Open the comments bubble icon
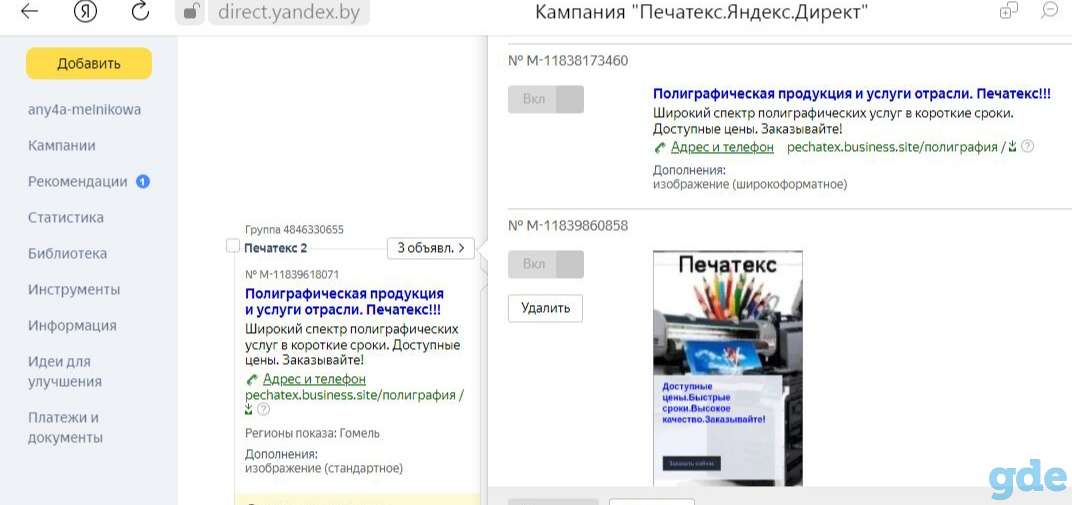The width and height of the screenshot is (1072, 505). click(x=1049, y=10)
